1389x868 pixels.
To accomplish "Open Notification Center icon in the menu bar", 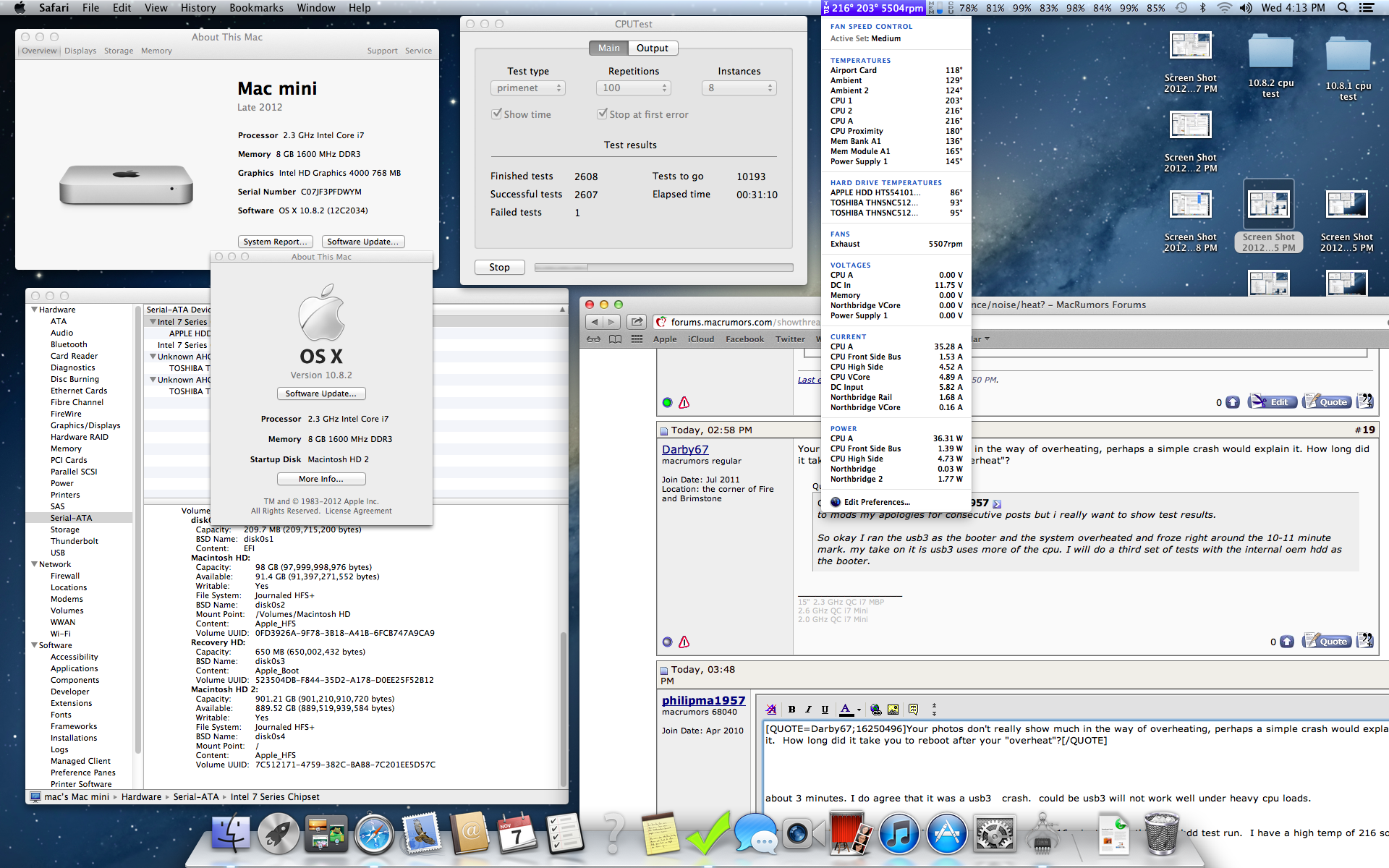I will pos(1367,8).
